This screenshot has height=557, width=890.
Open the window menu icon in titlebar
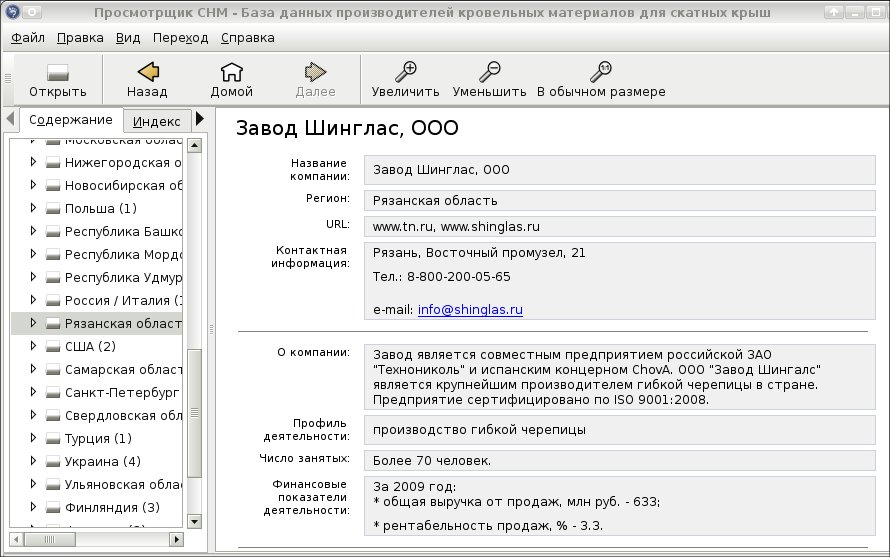coord(12,11)
